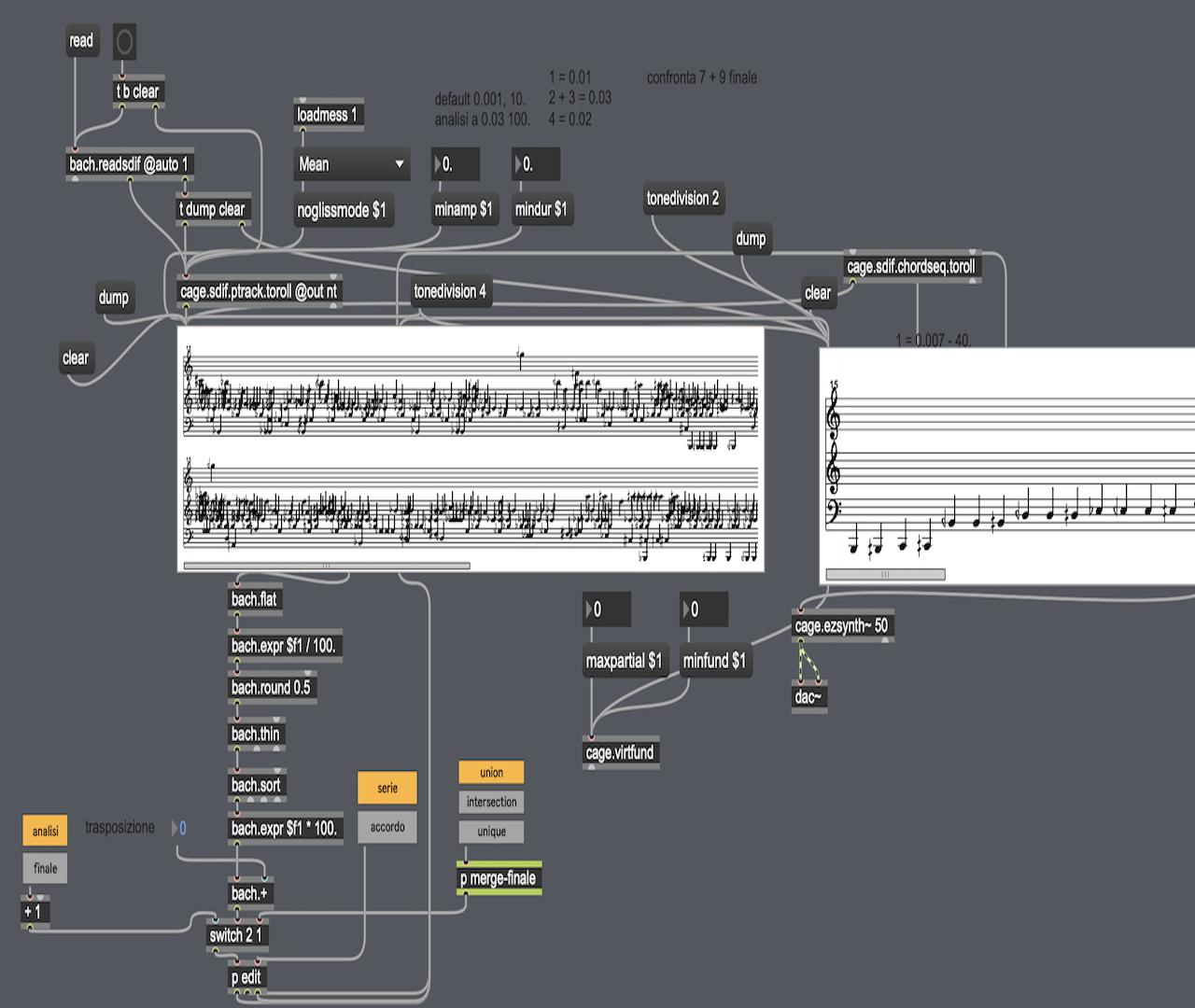
Task: Click the horizontal scrollbar of the left score
Action: tap(327, 566)
